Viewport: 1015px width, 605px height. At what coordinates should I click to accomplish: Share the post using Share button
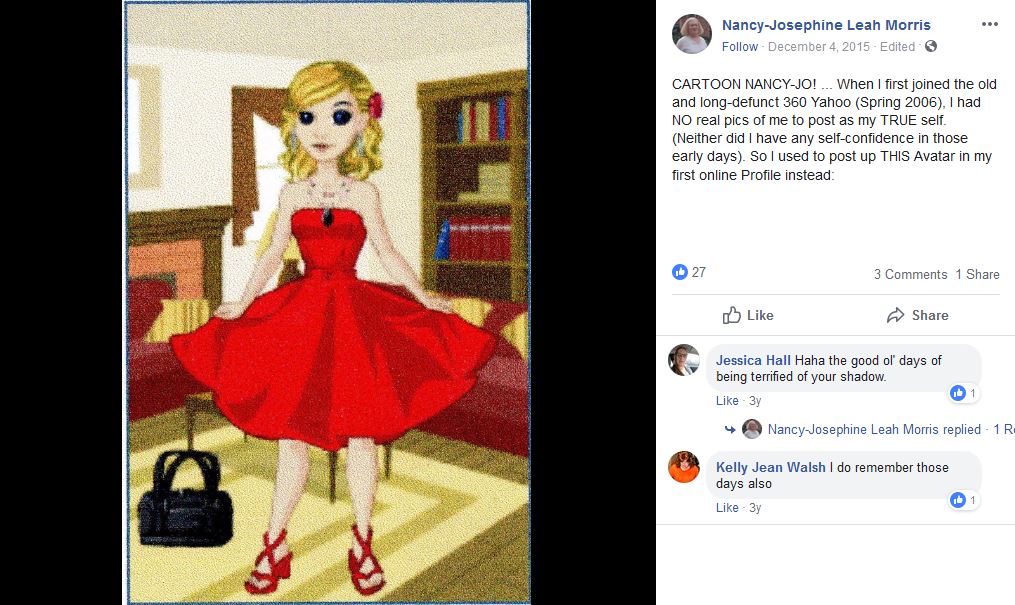click(917, 315)
